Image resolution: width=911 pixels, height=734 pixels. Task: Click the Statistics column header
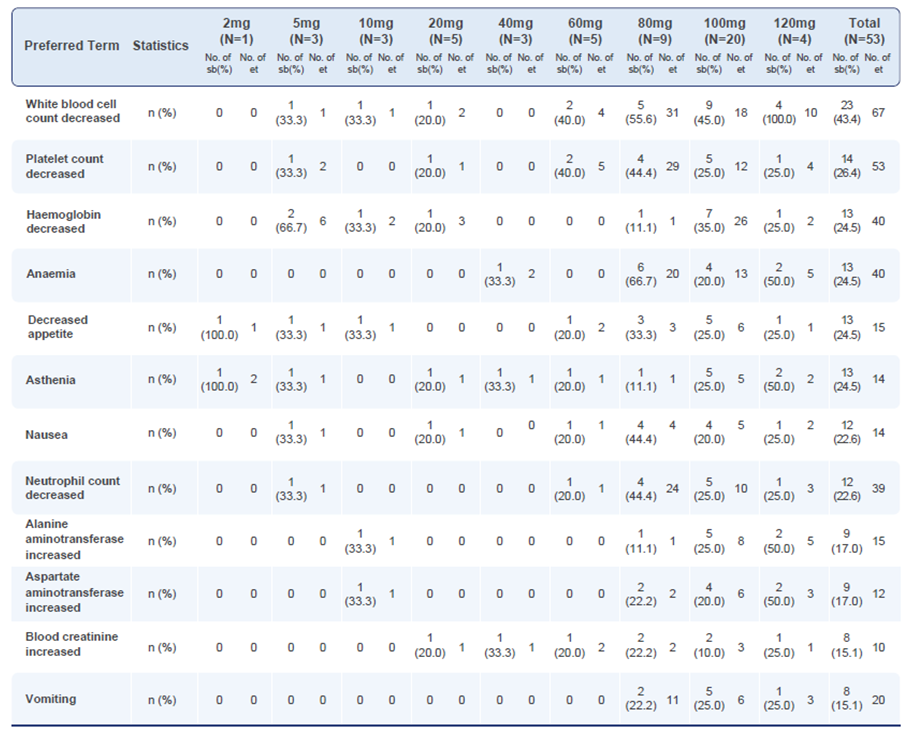point(160,46)
